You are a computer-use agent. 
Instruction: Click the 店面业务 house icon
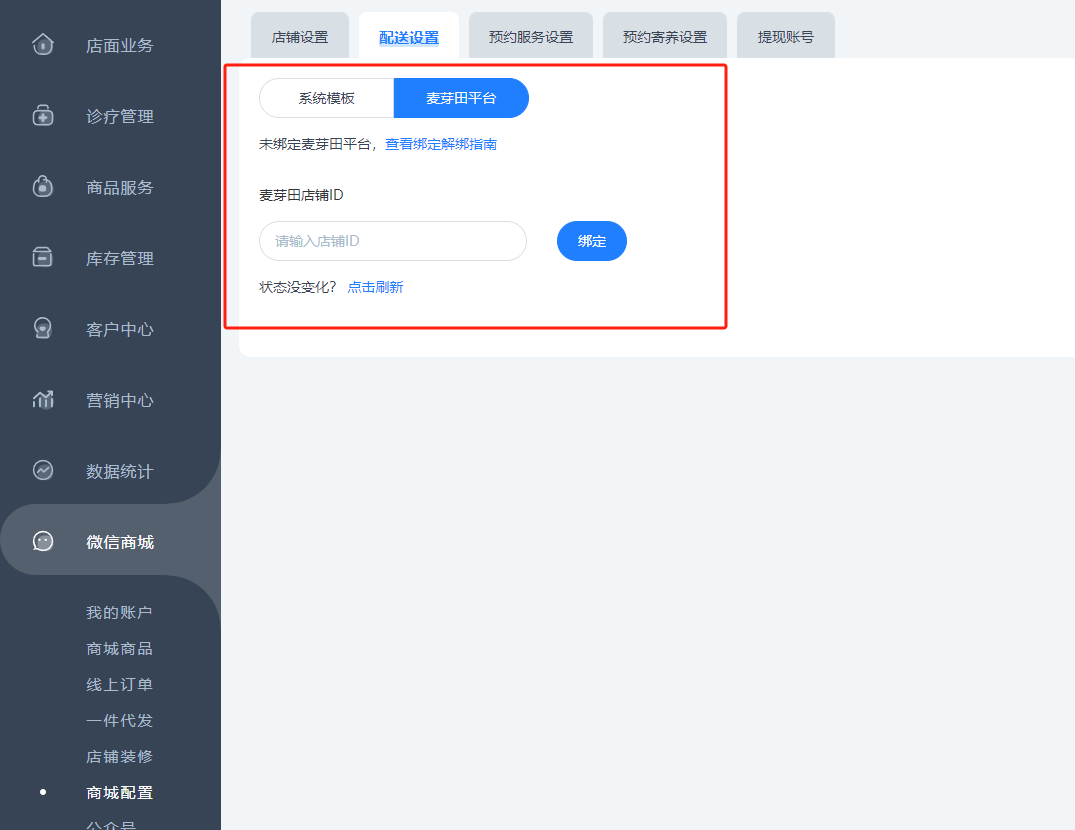[43, 45]
